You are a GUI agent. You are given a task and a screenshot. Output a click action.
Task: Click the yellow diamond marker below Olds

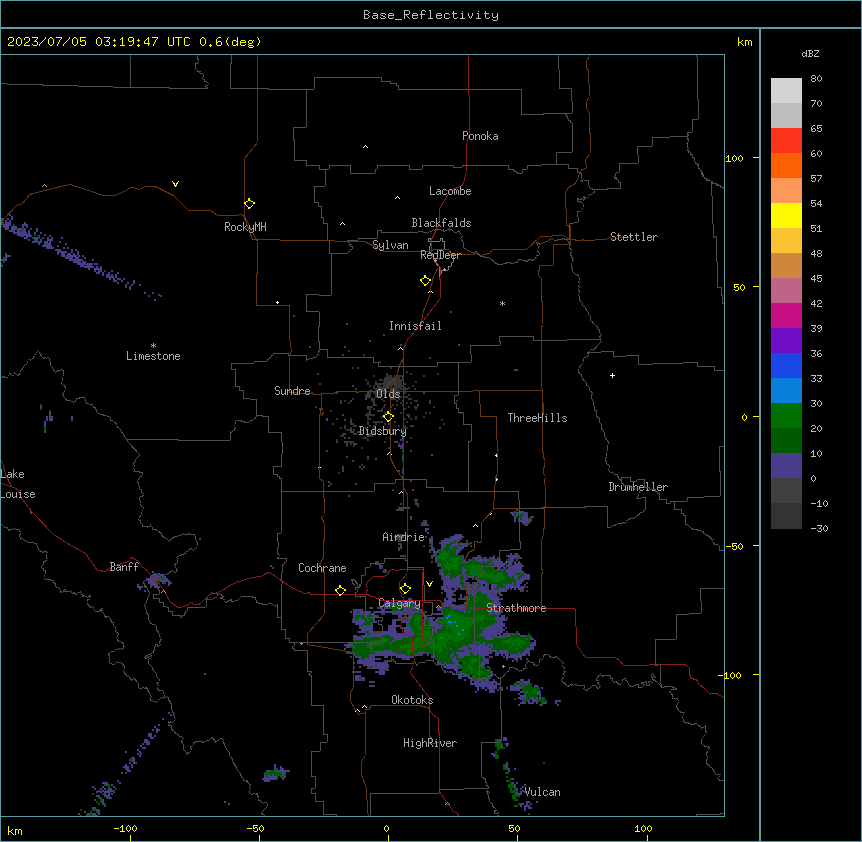[x=388, y=417]
